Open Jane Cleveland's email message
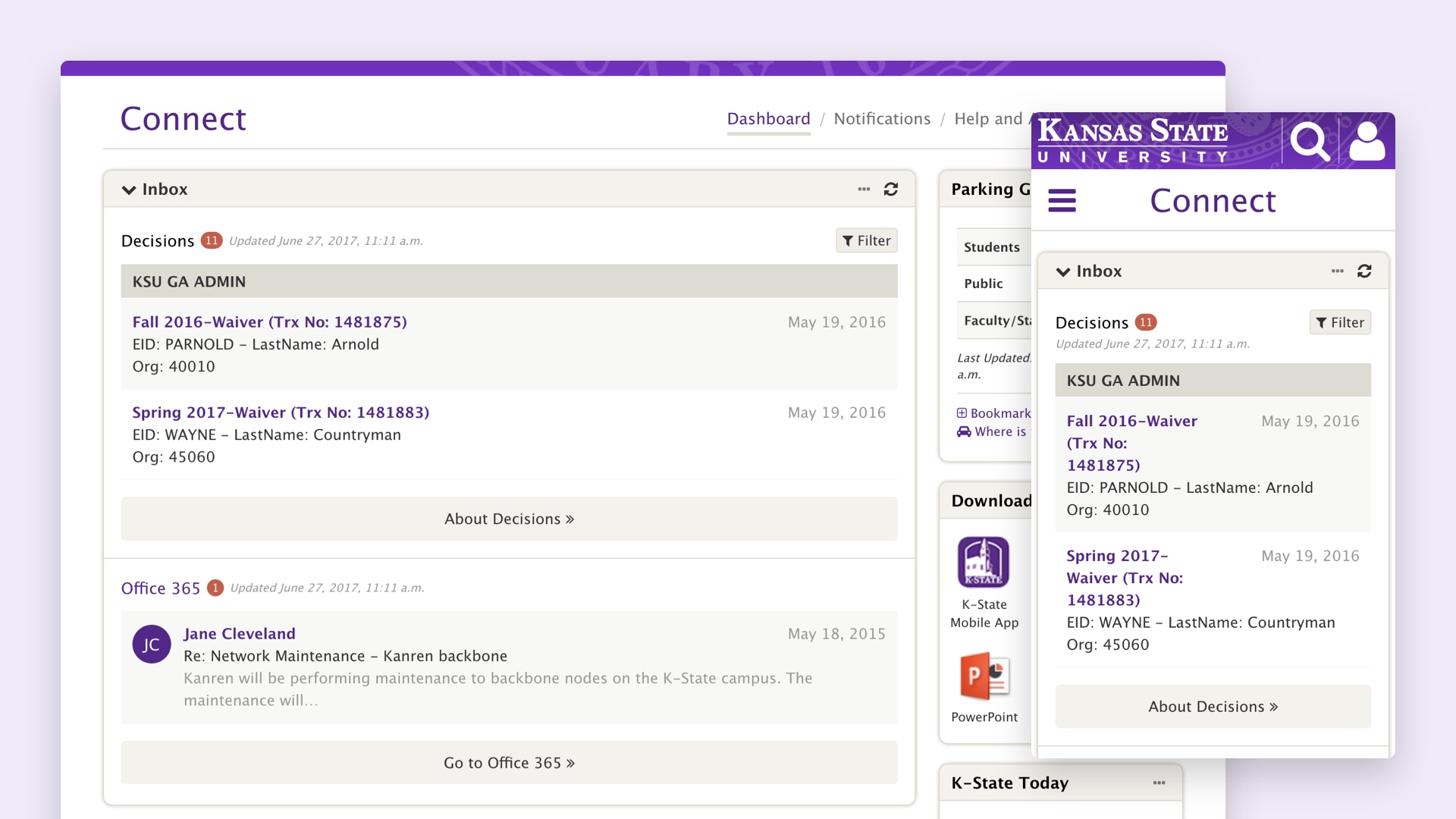Viewport: 1456px width, 819px height. click(x=509, y=667)
